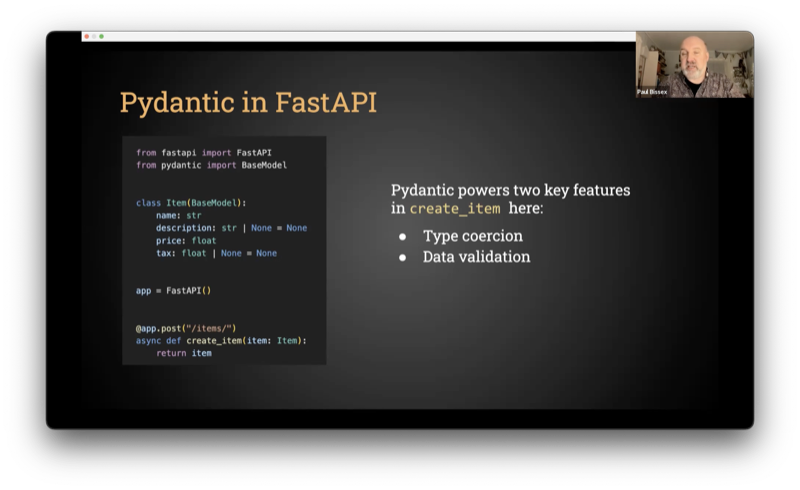Click the yellow minimize window dot
This screenshot has width=800, height=490.
point(94,36)
